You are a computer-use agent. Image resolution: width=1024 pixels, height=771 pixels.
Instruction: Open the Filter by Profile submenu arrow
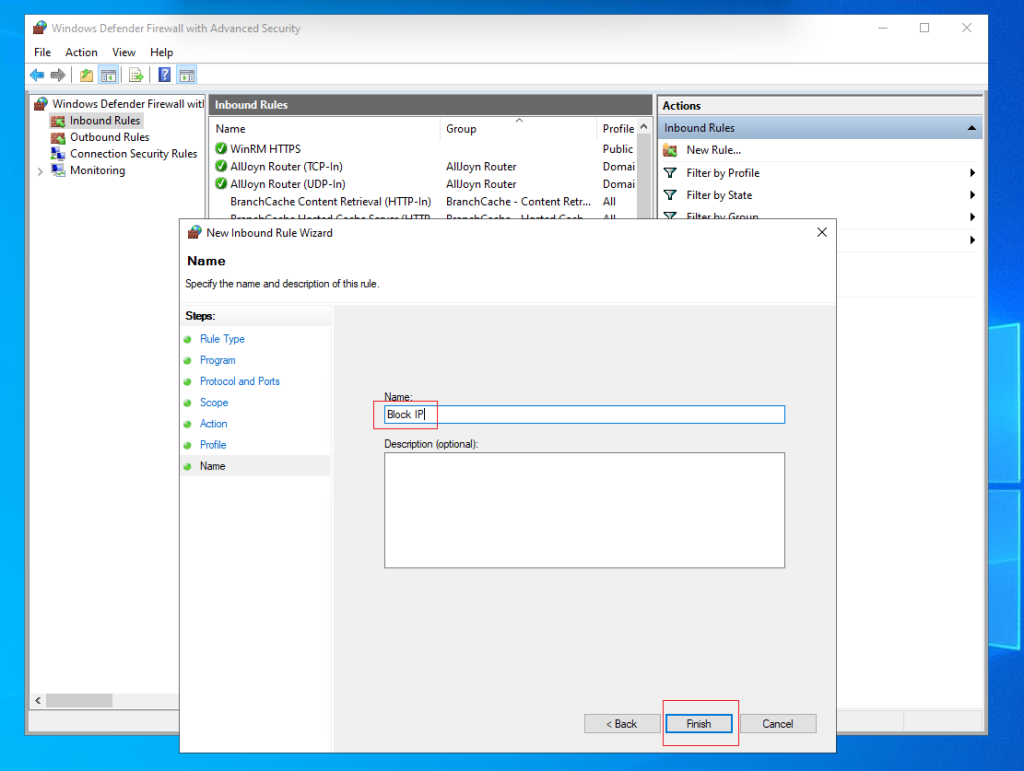tap(970, 172)
